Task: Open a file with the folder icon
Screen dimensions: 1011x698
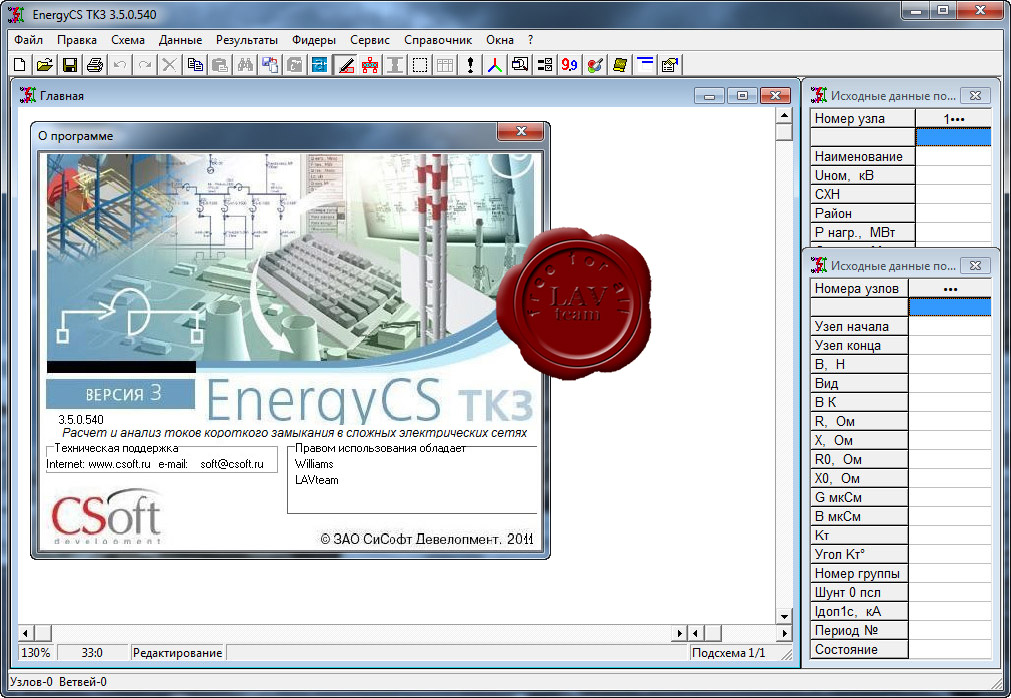Action: point(44,64)
